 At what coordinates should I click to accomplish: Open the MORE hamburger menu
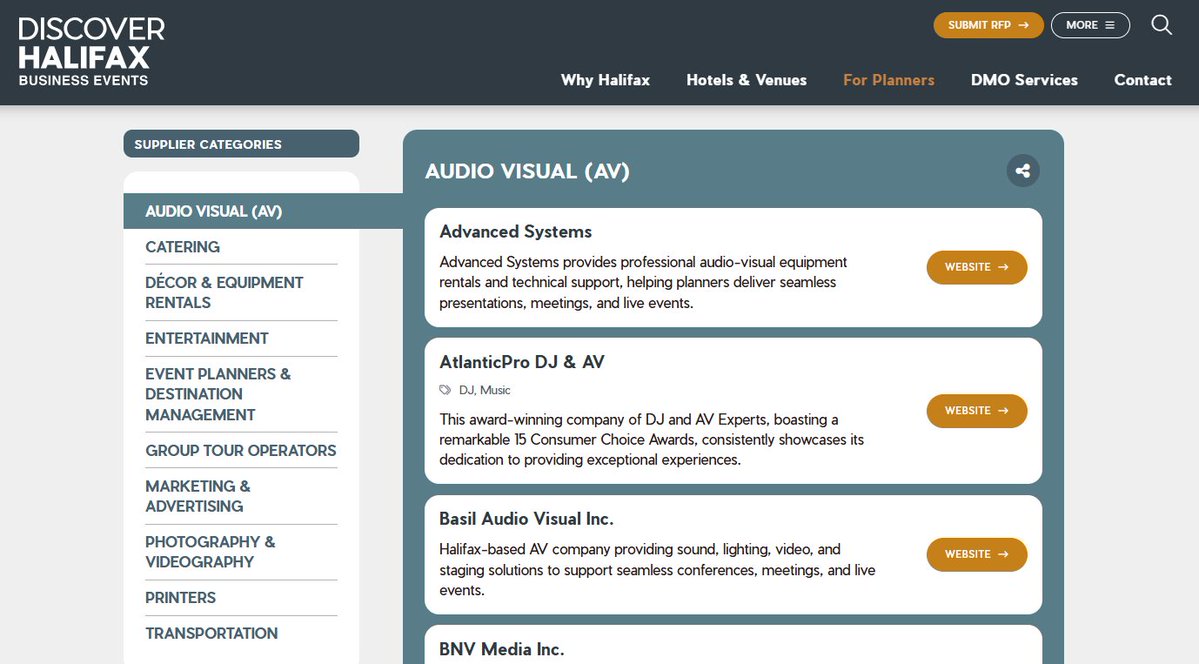[1090, 25]
